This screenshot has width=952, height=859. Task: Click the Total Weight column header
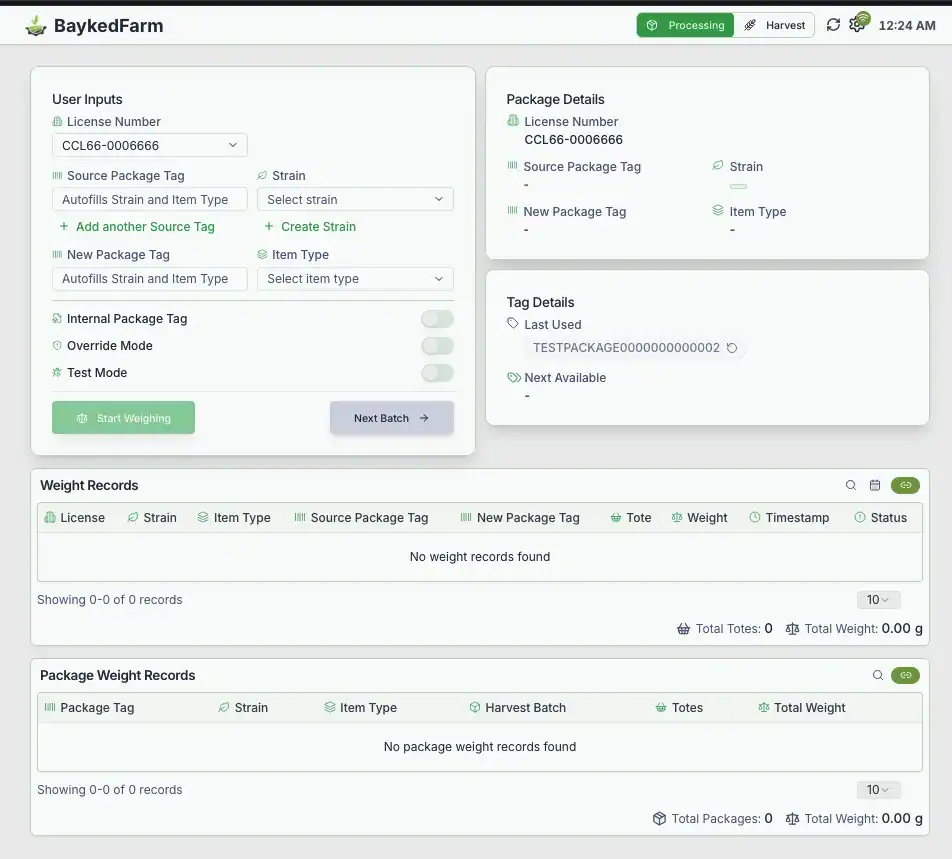click(801, 708)
